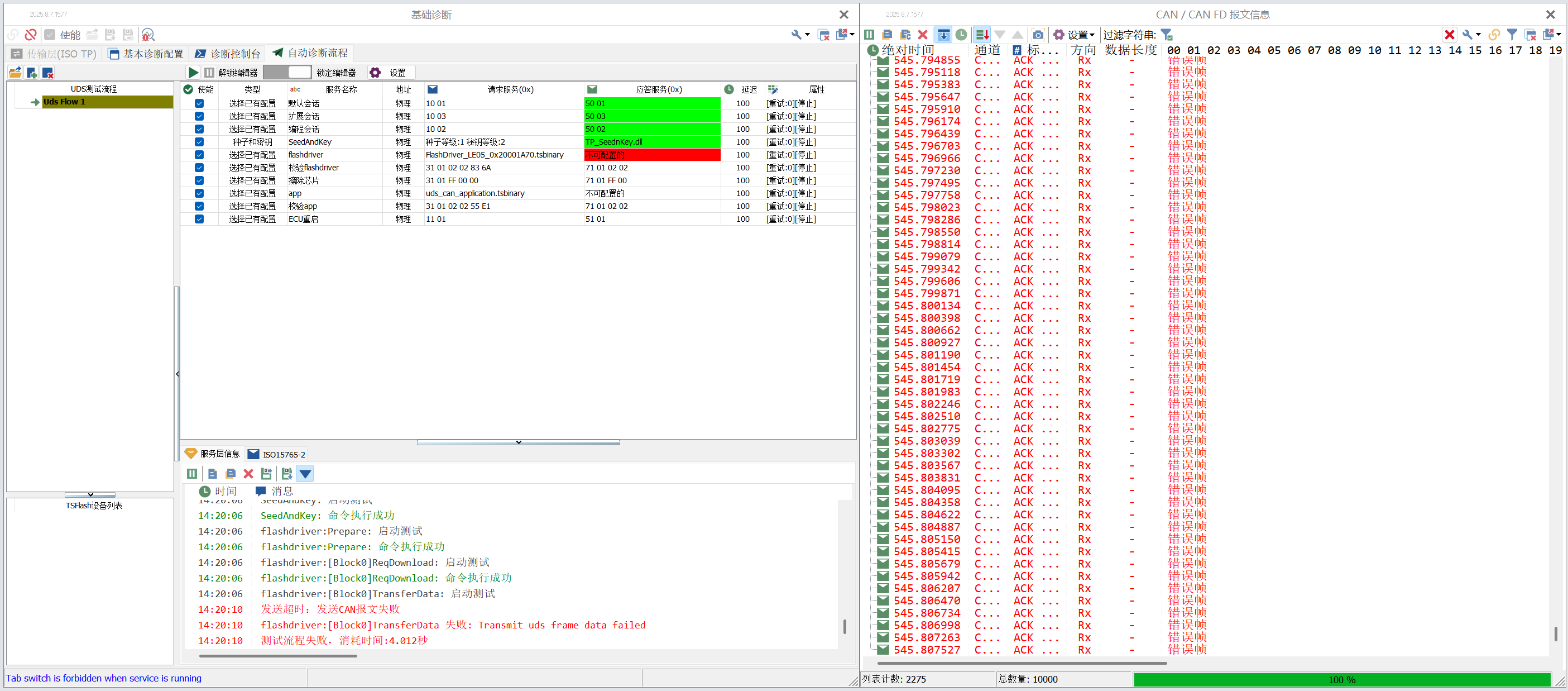1568x691 pixels.
Task: Toggle the scroll-to-bottom icon in CAN toolbar
Action: point(943,35)
